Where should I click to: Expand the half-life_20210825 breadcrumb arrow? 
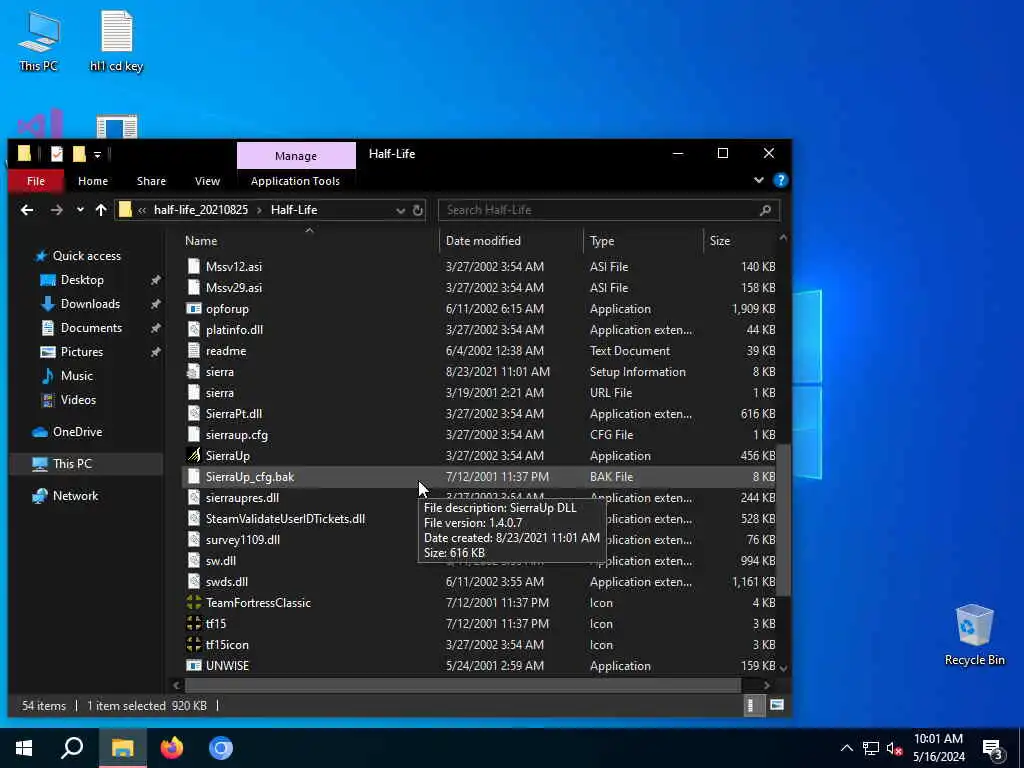click(x=259, y=210)
